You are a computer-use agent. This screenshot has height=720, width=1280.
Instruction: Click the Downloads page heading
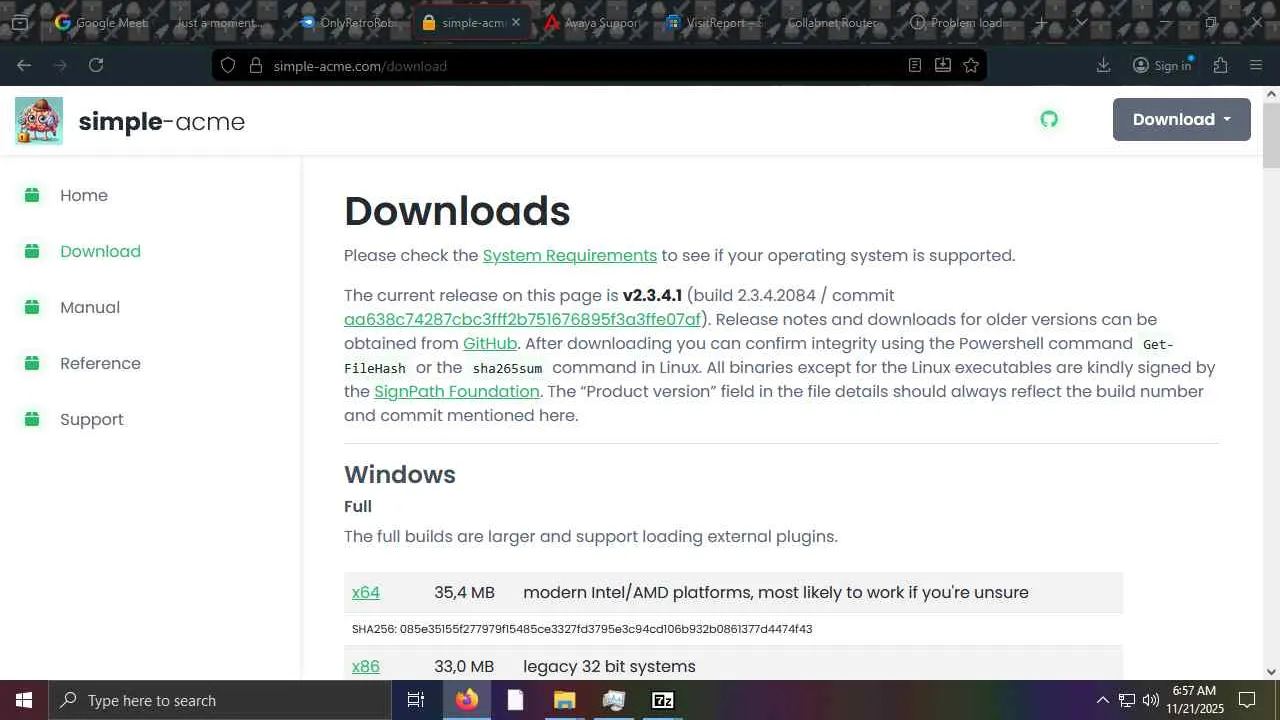457,211
